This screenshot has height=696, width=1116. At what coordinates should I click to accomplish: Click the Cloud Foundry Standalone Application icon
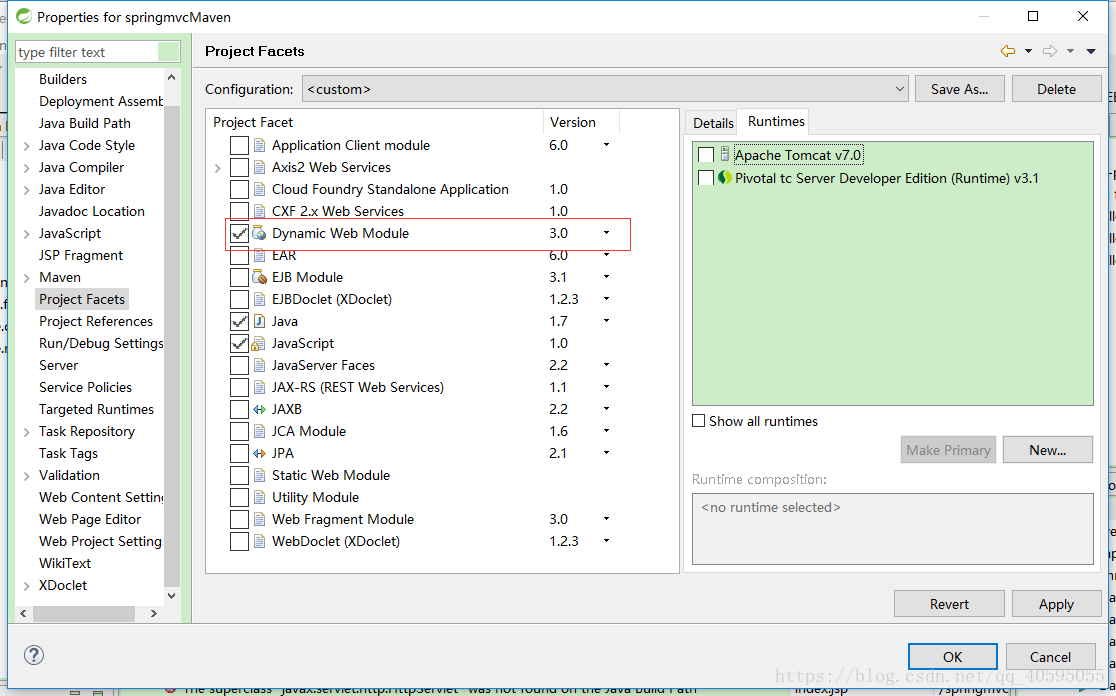(259, 189)
